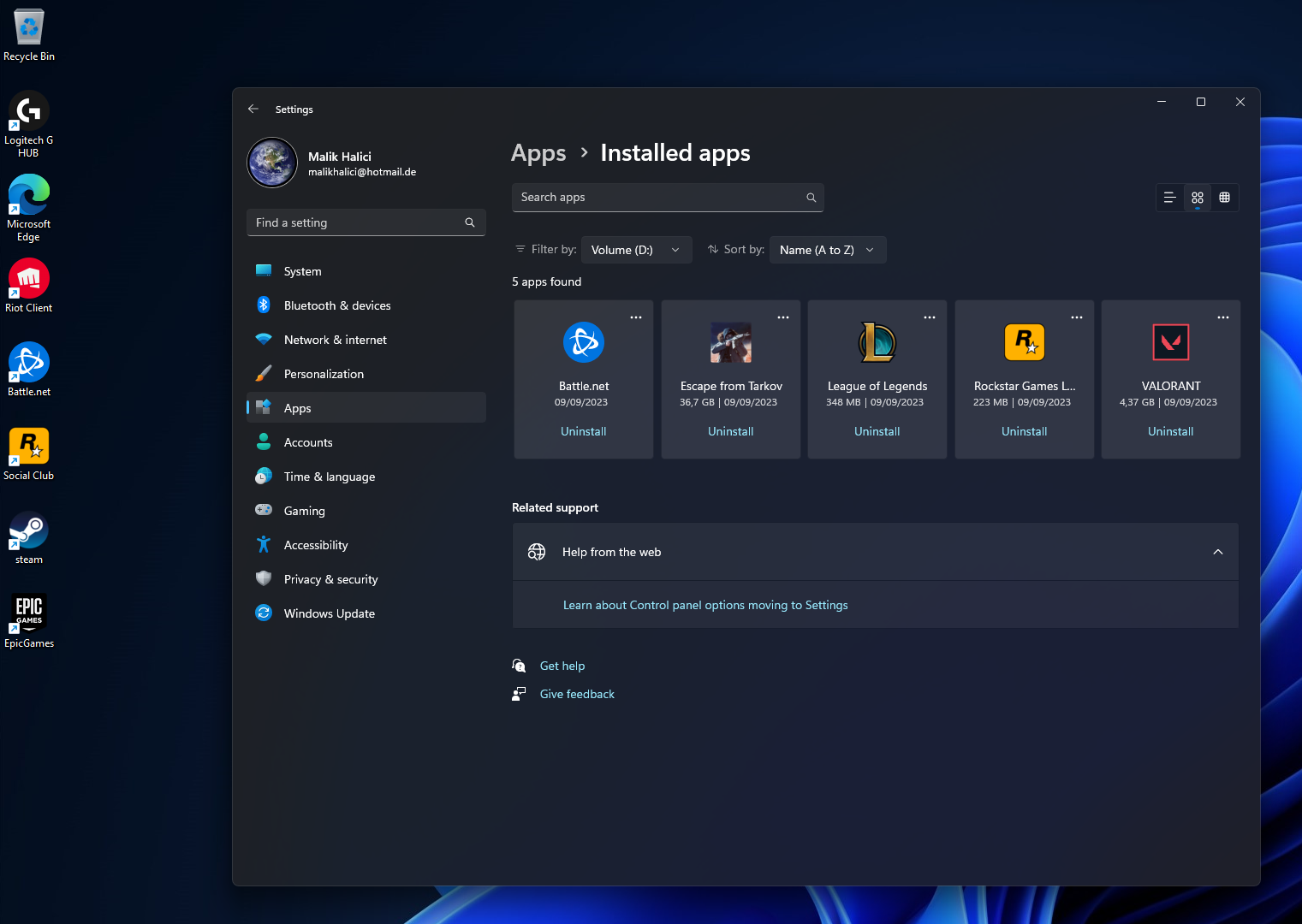1302x924 pixels.
Task: Click the Malik Halici profile picture
Action: click(x=272, y=163)
